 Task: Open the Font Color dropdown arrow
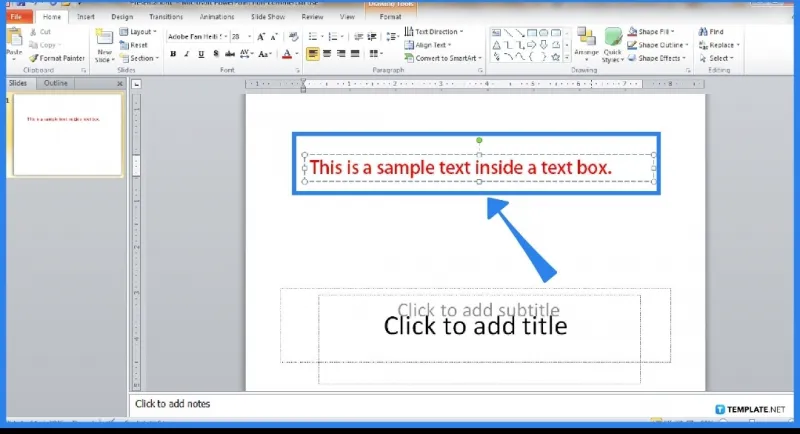tap(297, 54)
